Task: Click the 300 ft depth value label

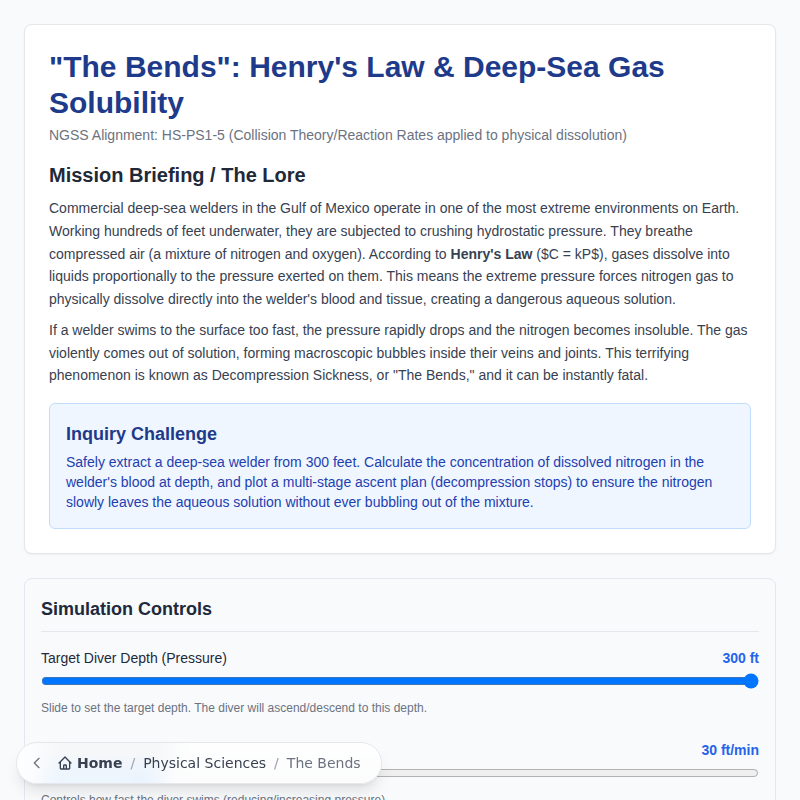Action: coord(740,658)
